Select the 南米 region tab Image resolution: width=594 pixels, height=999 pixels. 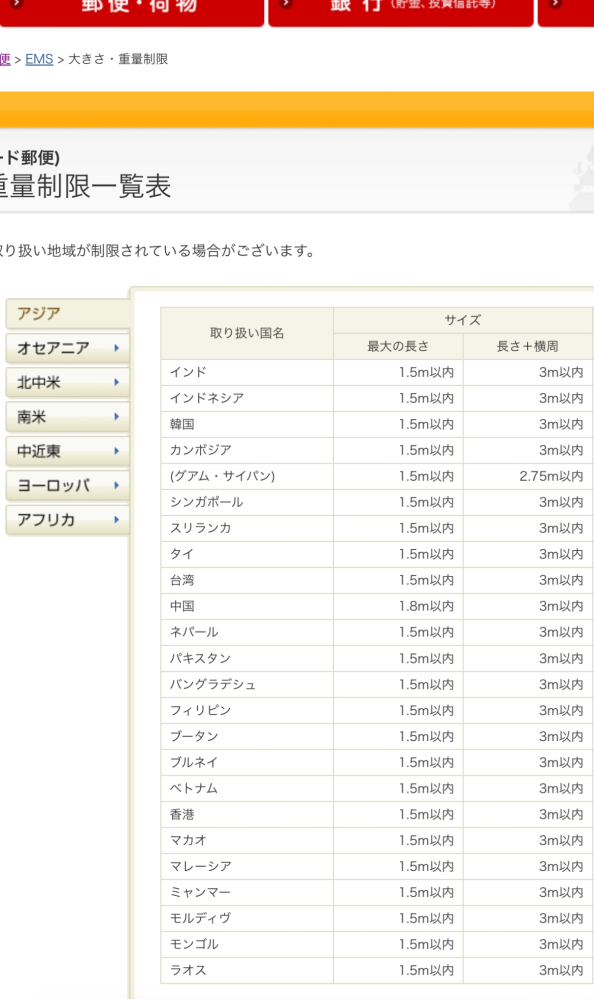(x=68, y=417)
